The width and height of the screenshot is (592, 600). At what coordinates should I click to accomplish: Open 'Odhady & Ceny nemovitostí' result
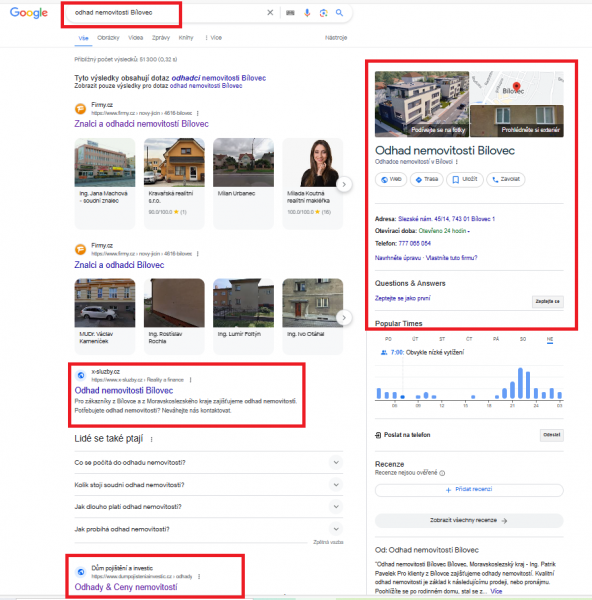click(x=126, y=587)
